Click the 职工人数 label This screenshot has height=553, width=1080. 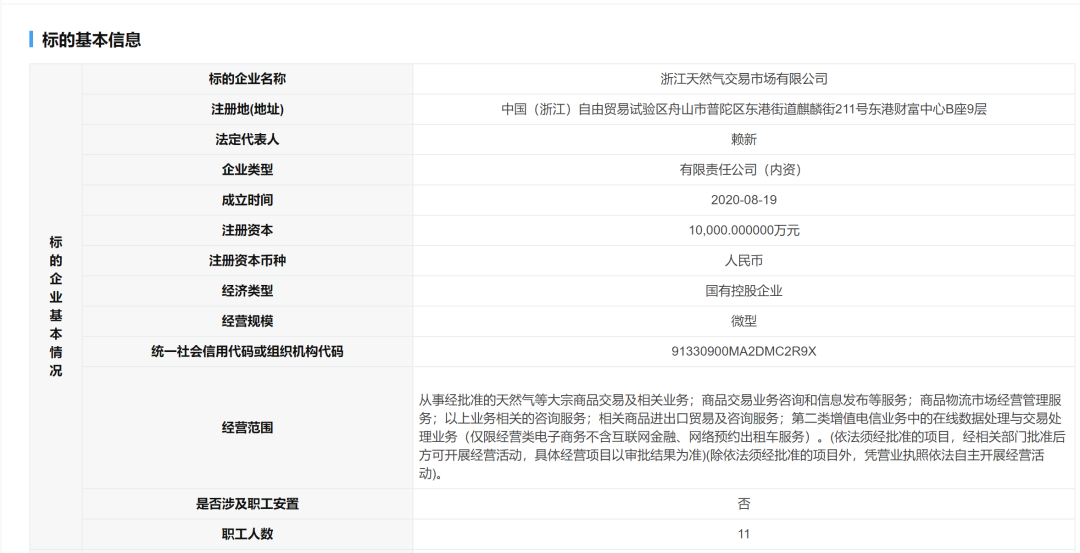click(247, 534)
